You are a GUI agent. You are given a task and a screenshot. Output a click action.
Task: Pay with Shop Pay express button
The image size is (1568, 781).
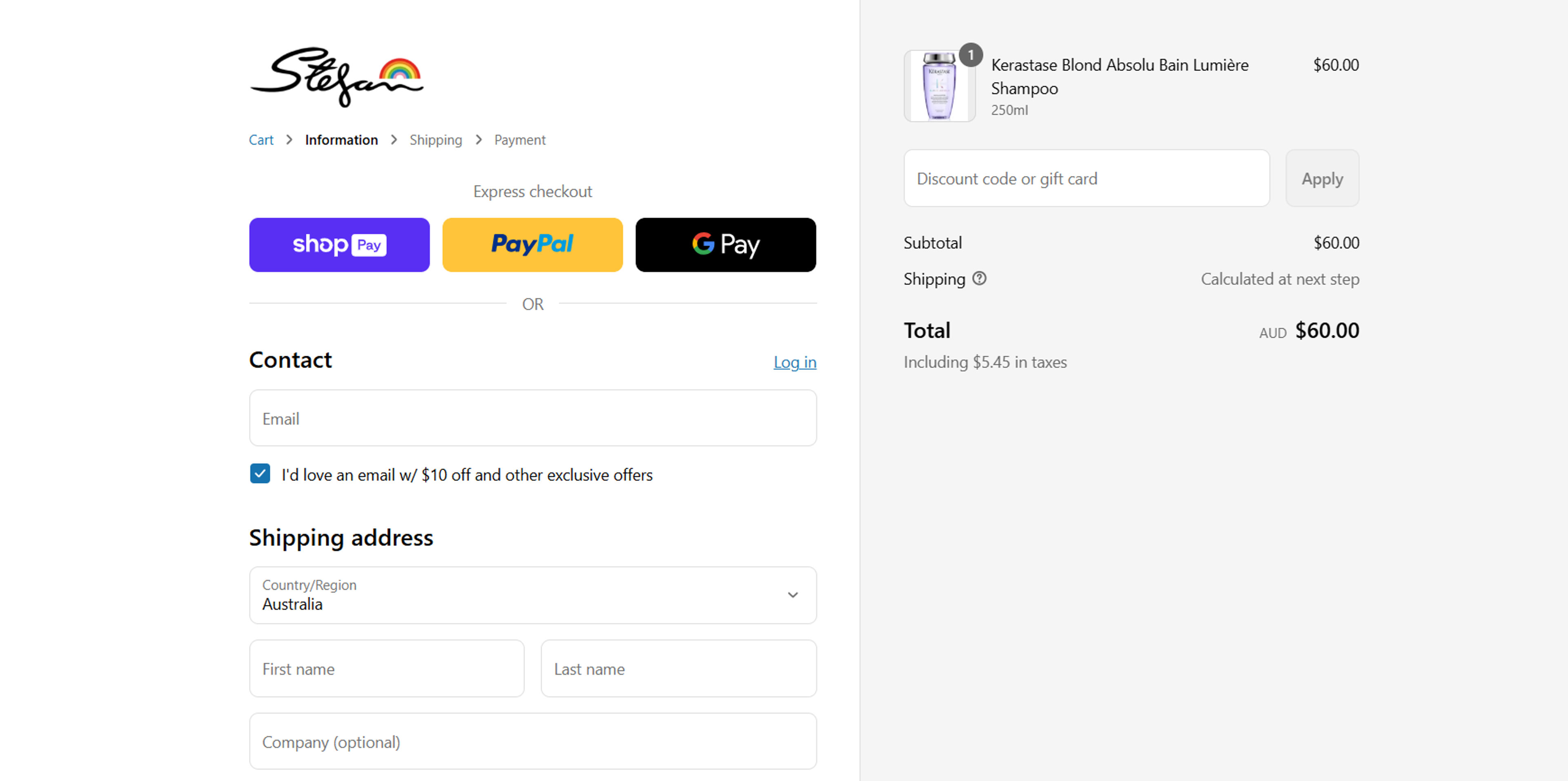click(339, 245)
